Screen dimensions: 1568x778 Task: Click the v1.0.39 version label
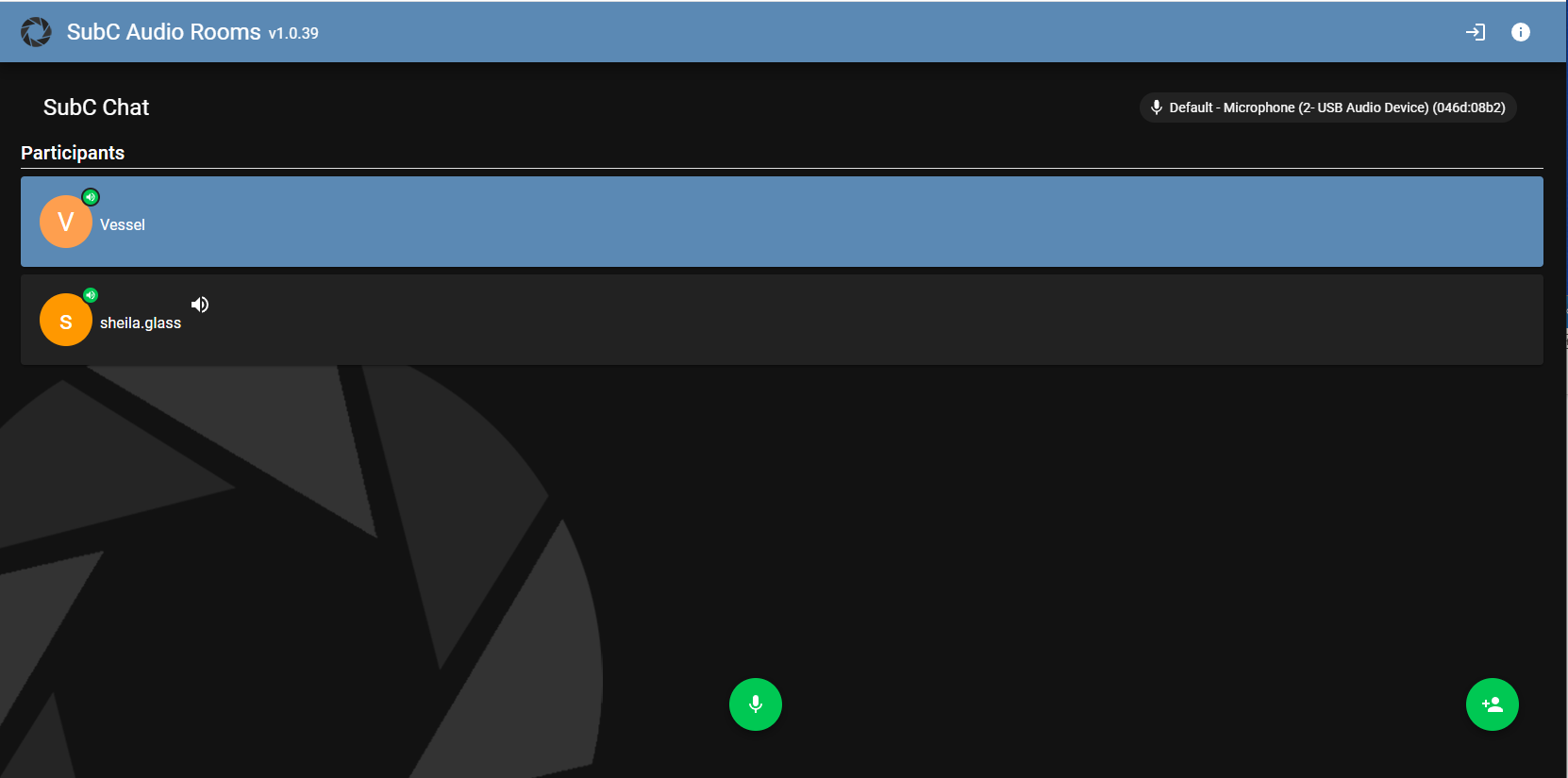[x=293, y=33]
